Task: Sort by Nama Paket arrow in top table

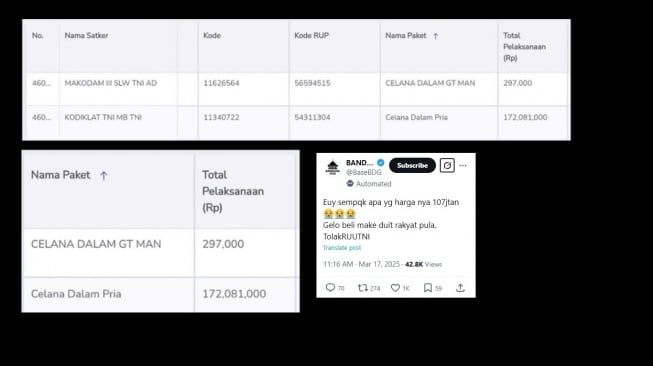Action: pyautogui.click(x=436, y=36)
